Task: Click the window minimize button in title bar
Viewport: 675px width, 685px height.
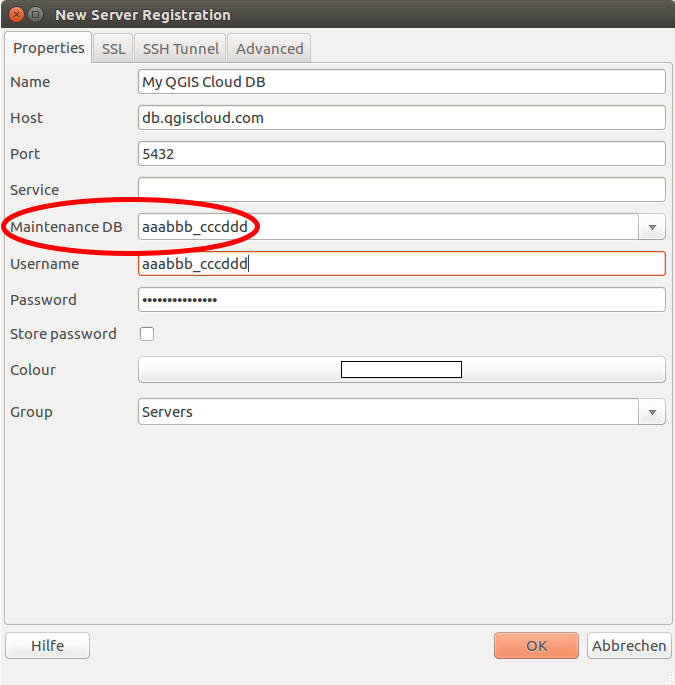Action: [36, 15]
